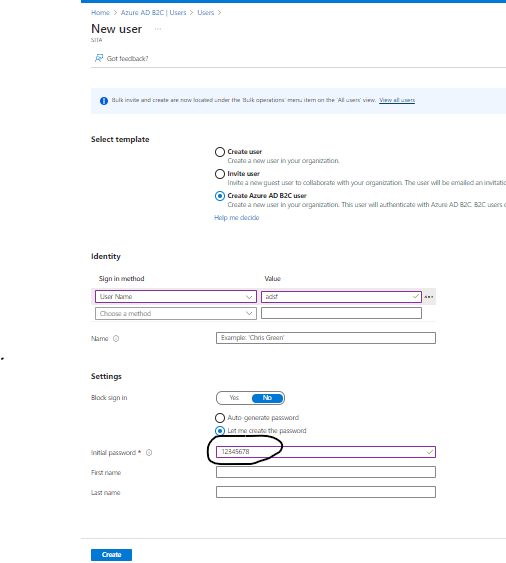Click the Select template heading

point(120,139)
